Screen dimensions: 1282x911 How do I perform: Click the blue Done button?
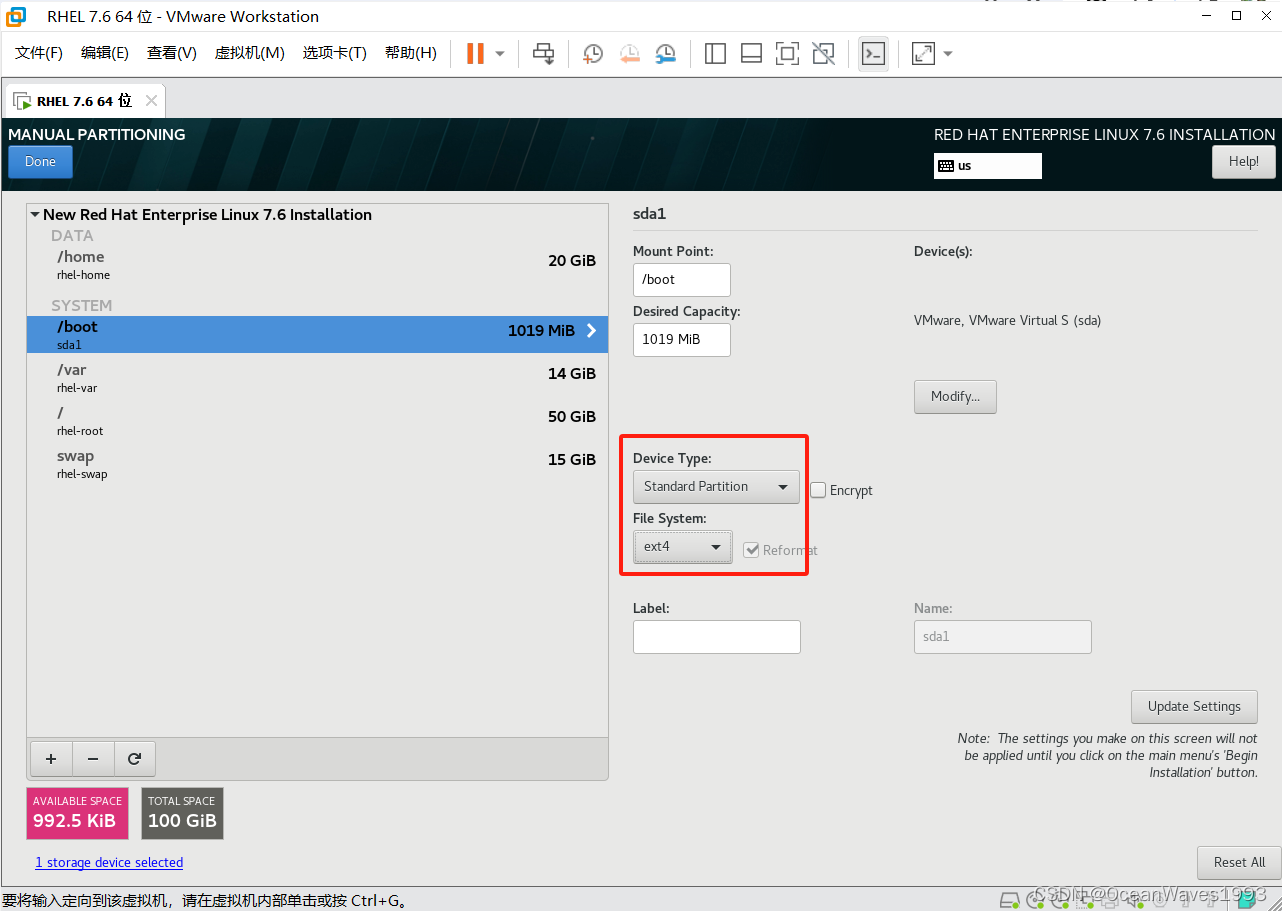click(x=40, y=162)
